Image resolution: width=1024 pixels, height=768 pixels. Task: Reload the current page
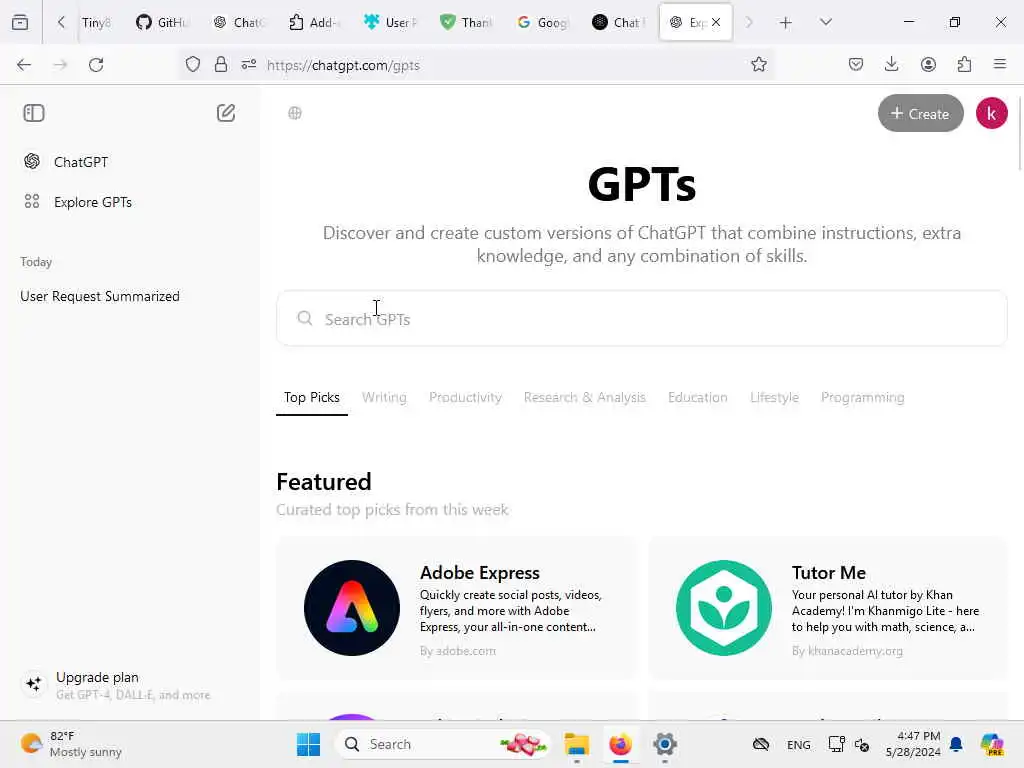click(x=96, y=65)
